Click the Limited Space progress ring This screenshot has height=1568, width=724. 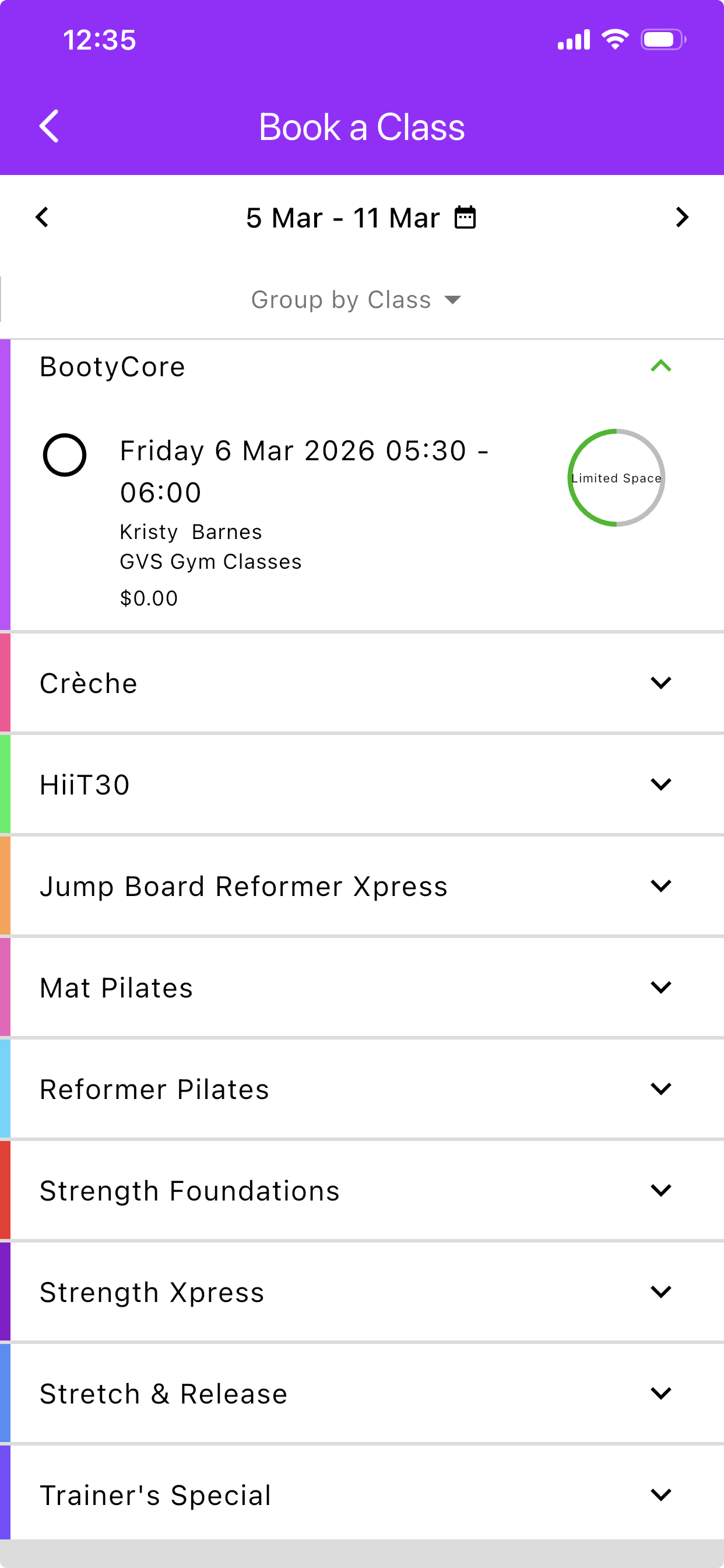pos(616,478)
